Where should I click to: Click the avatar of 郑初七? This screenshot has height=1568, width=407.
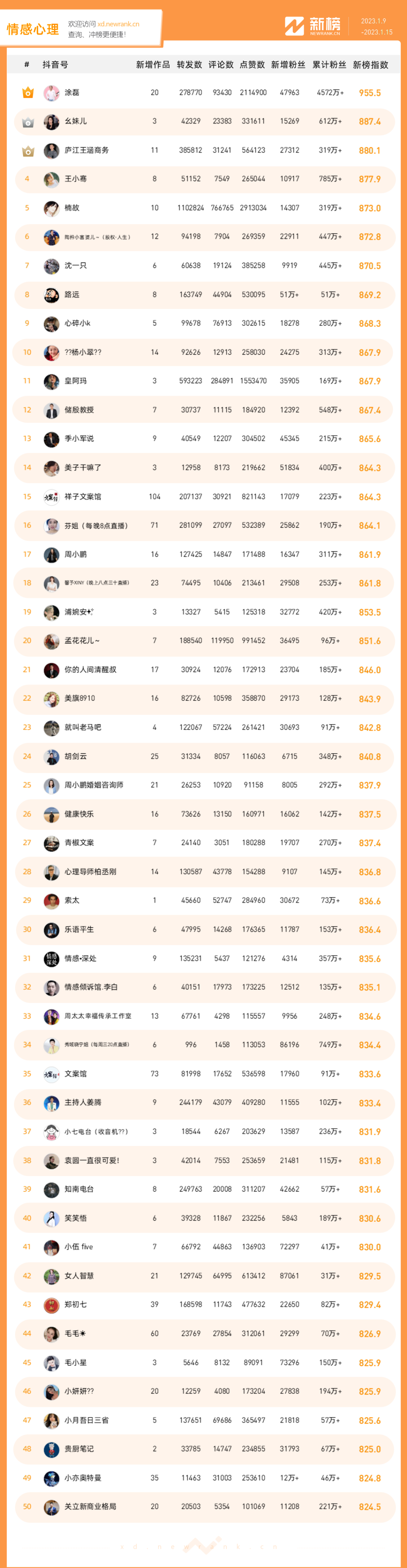[52, 1304]
